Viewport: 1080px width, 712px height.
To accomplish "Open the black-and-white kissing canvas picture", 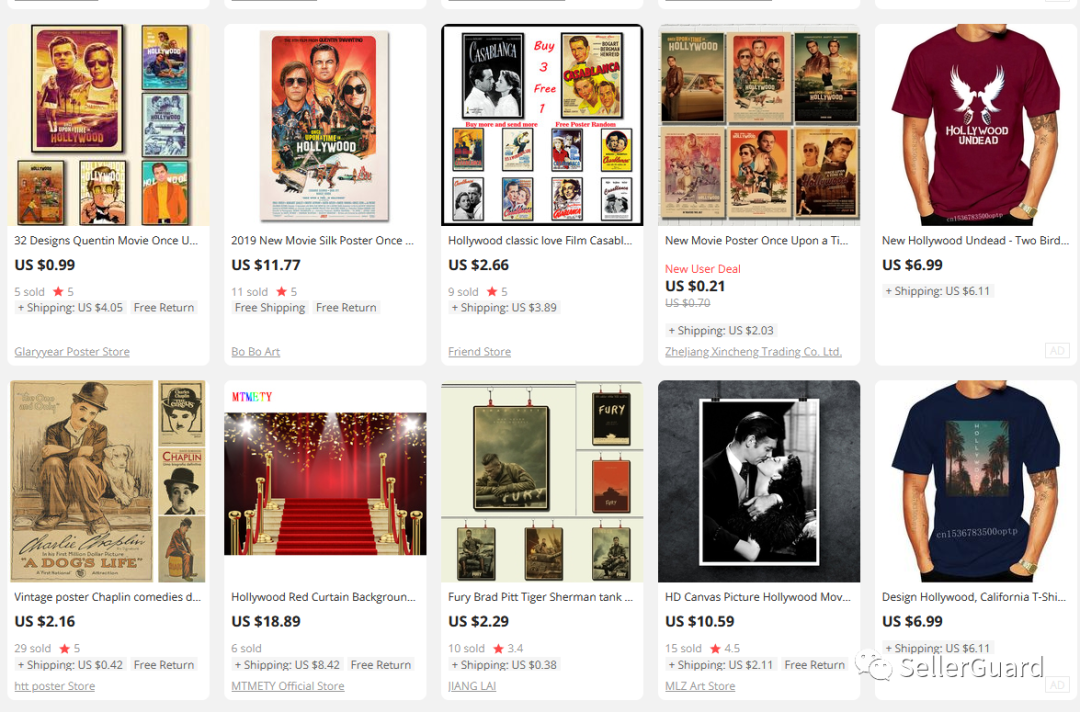I will pyautogui.click(x=759, y=481).
